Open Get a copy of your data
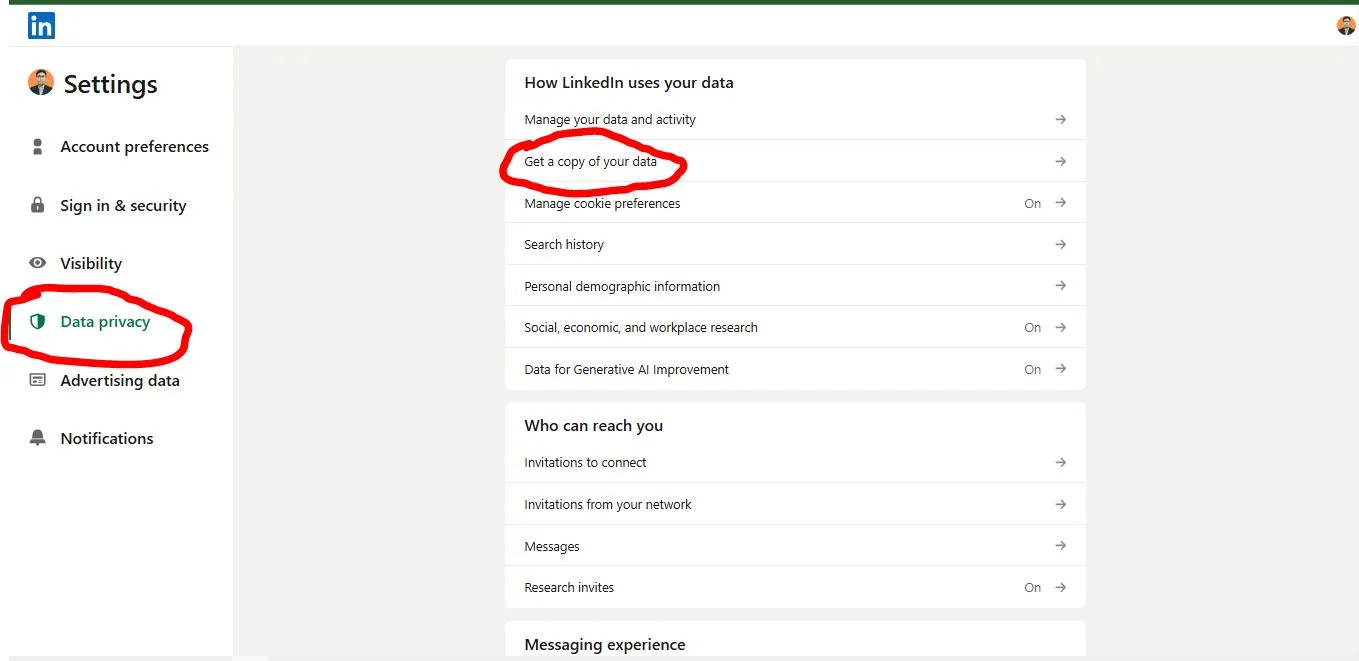Viewport: 1359px width, 661px height. [795, 161]
